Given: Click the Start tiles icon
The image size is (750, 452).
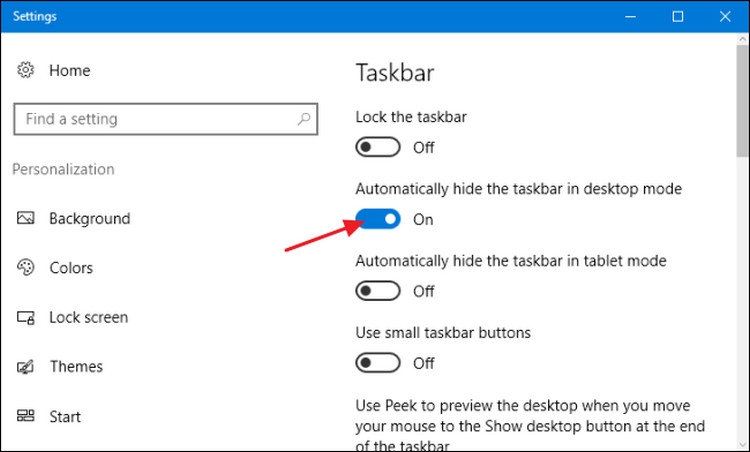Looking at the screenshot, I should [x=25, y=416].
